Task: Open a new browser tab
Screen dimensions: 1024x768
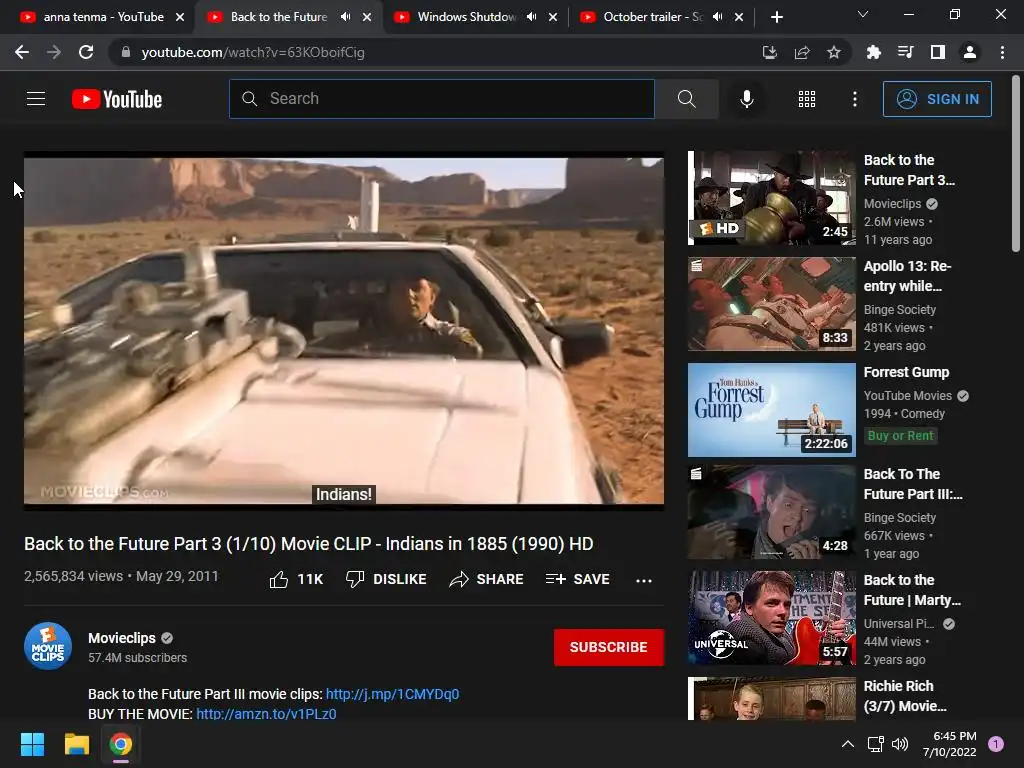Action: click(x=776, y=17)
